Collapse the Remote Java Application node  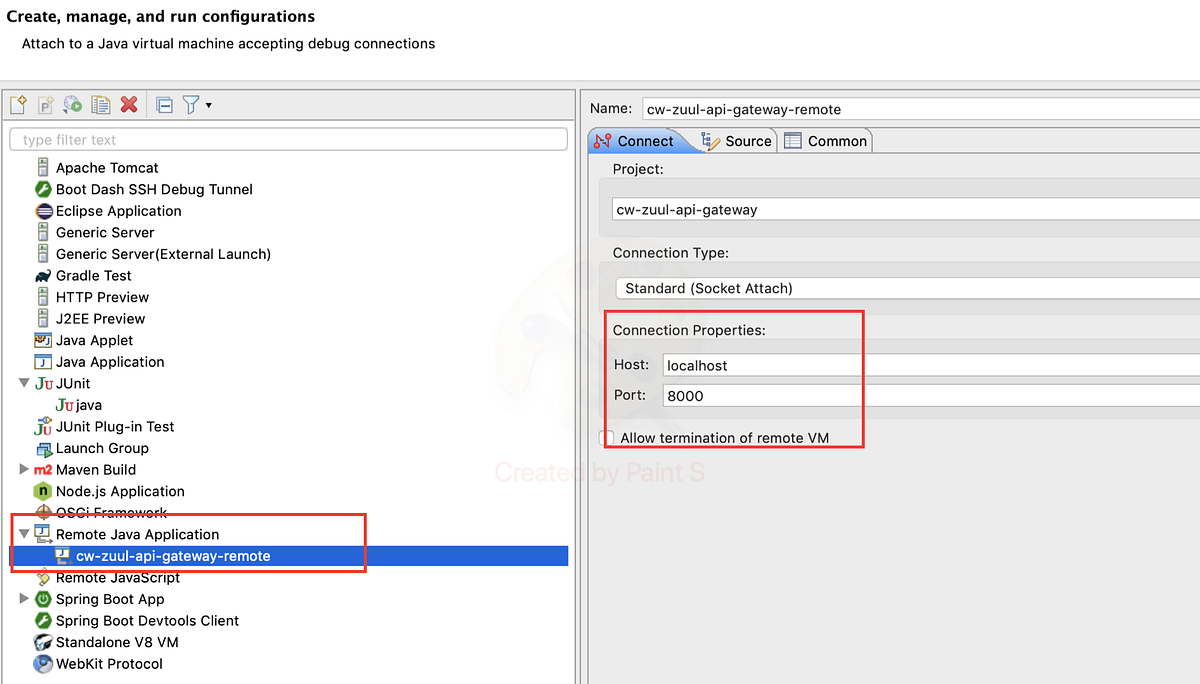click(24, 534)
